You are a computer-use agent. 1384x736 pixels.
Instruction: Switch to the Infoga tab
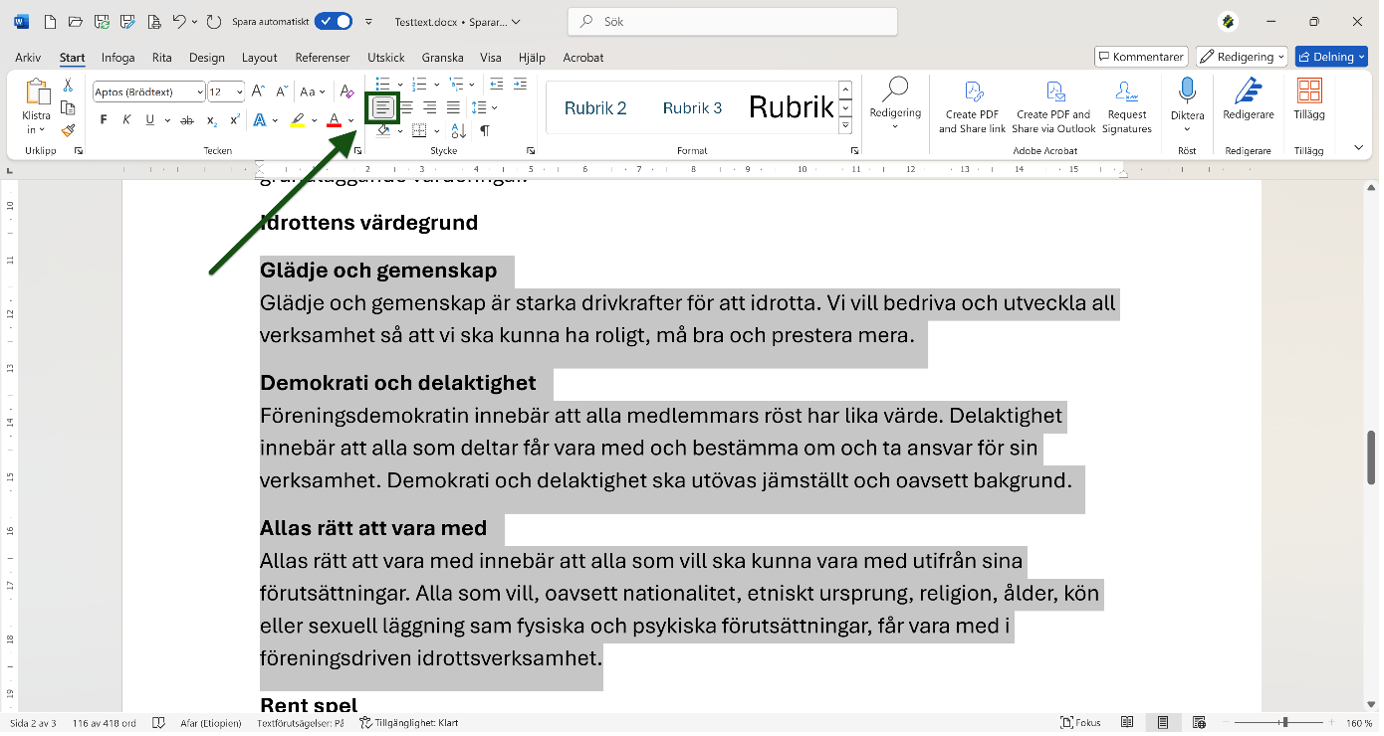click(118, 58)
